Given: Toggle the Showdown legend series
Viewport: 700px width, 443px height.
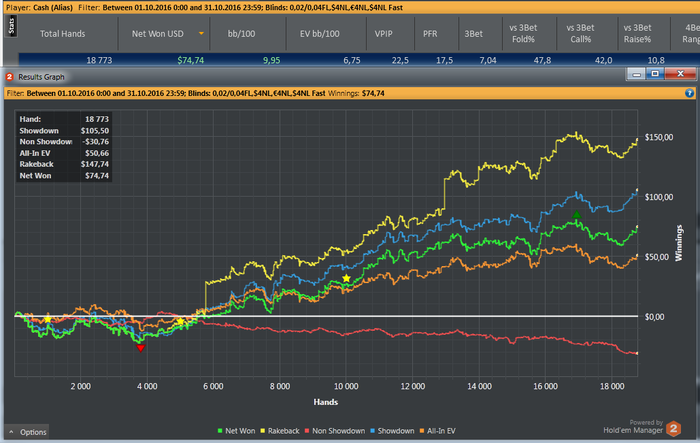Looking at the screenshot, I should (x=392, y=431).
